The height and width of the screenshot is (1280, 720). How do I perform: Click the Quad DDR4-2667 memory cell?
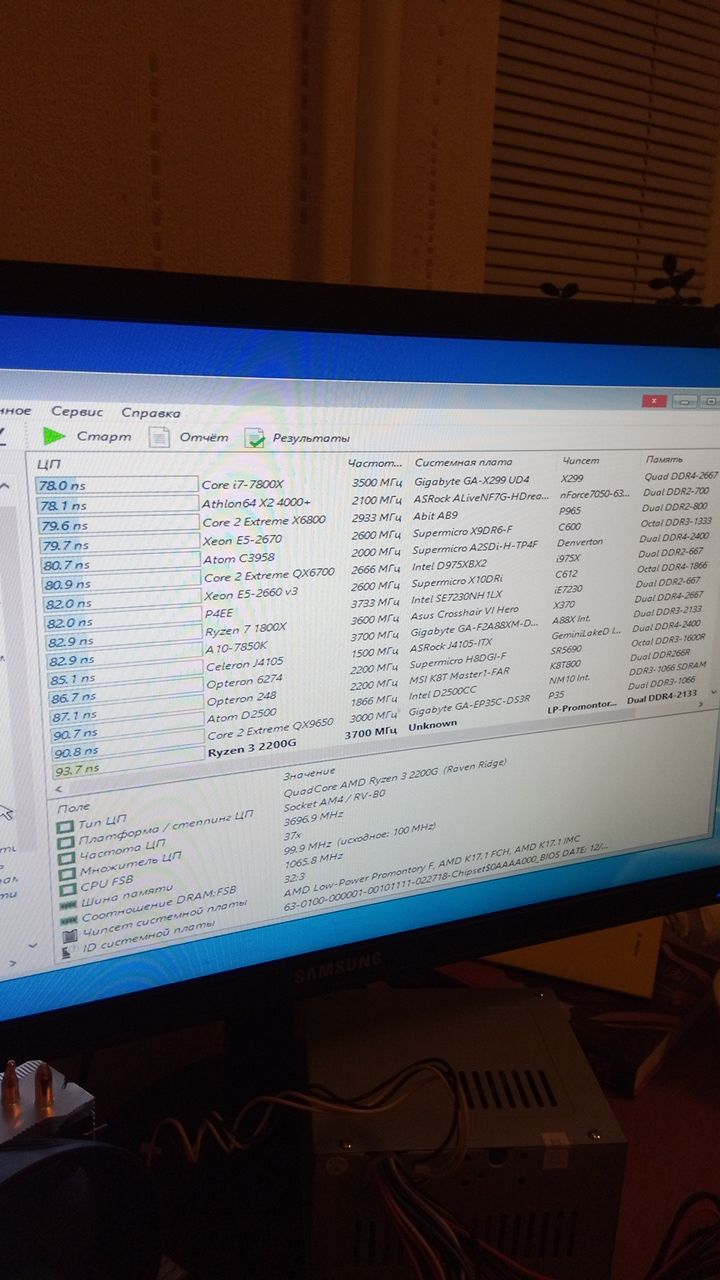[680, 476]
